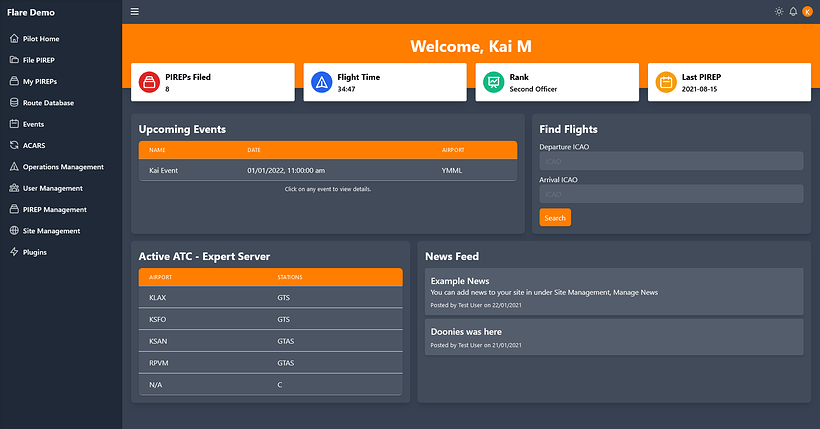Click the File PIREP folder icon
Viewport: 820px width, 429px height.
point(14,60)
